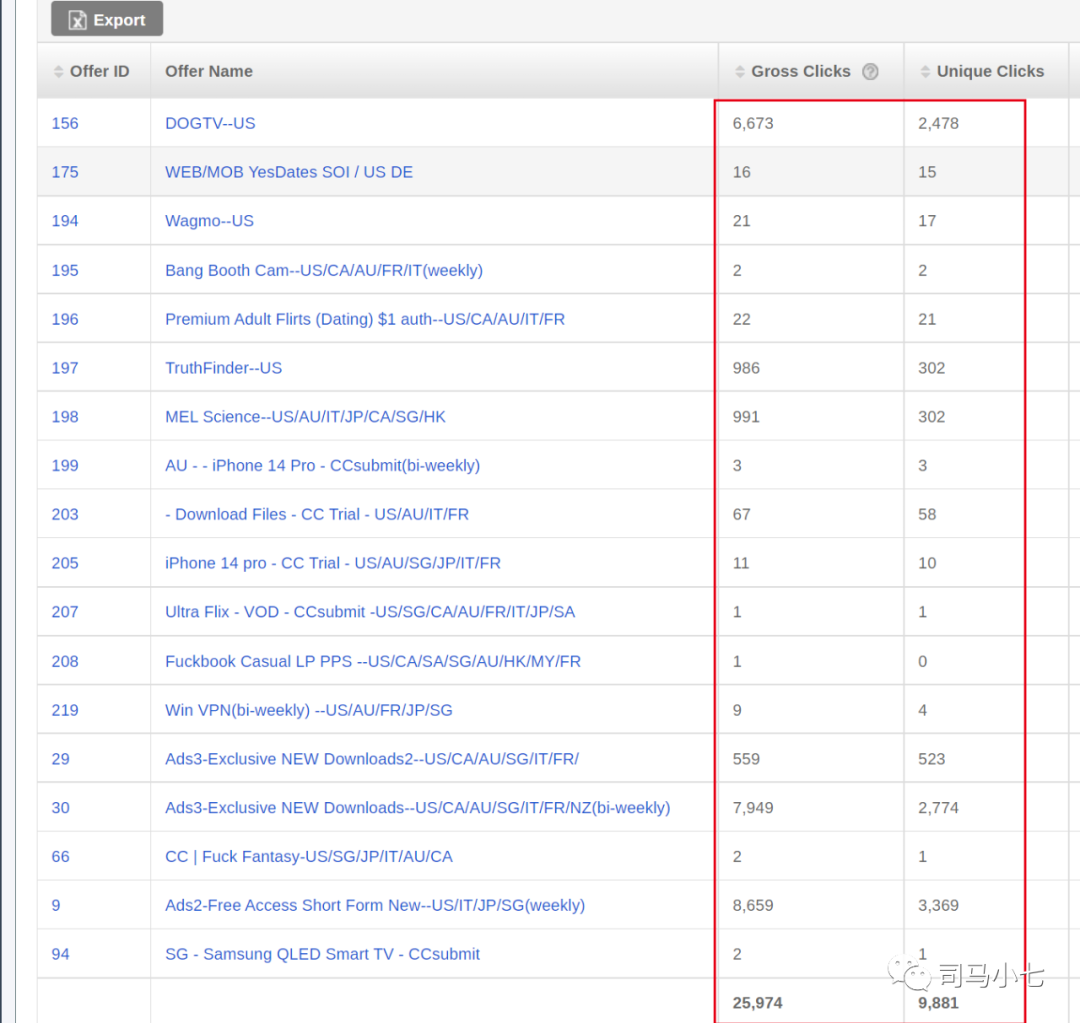This screenshot has height=1023, width=1080.
Task: Open Ads3-Exclusive NEW Downloads NZ(bi-weekly) offer
Action: coord(417,807)
